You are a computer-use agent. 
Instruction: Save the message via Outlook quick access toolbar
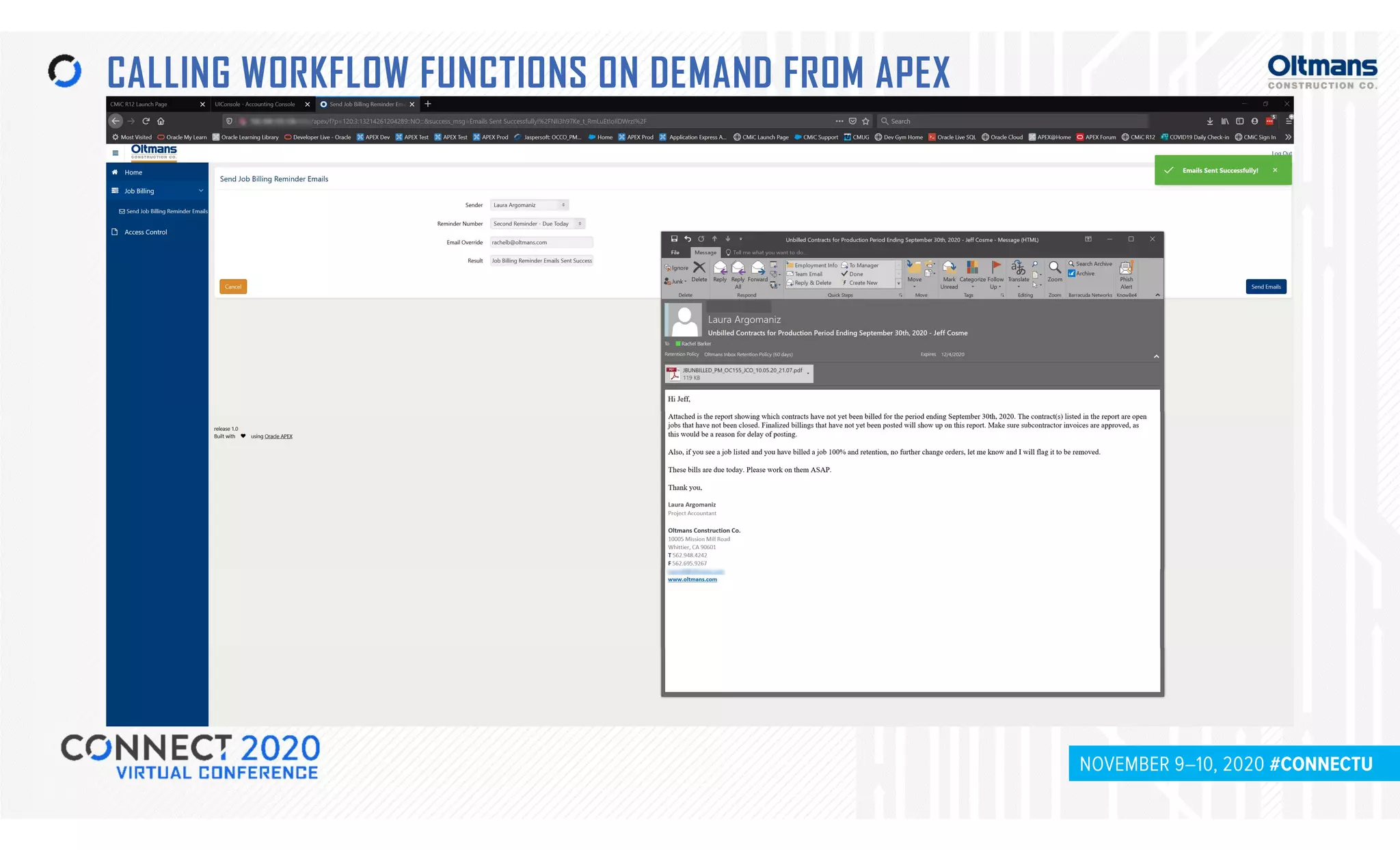[674, 239]
